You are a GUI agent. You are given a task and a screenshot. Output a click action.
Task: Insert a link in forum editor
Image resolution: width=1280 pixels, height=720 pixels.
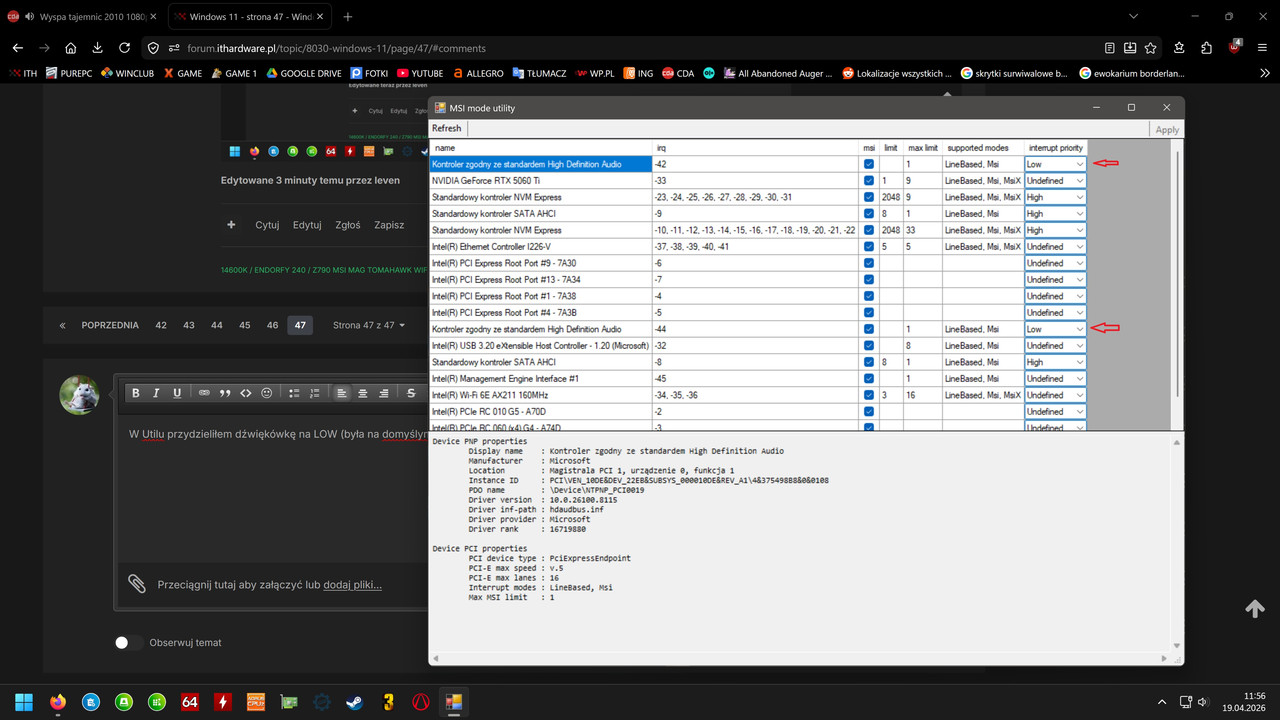pos(204,393)
